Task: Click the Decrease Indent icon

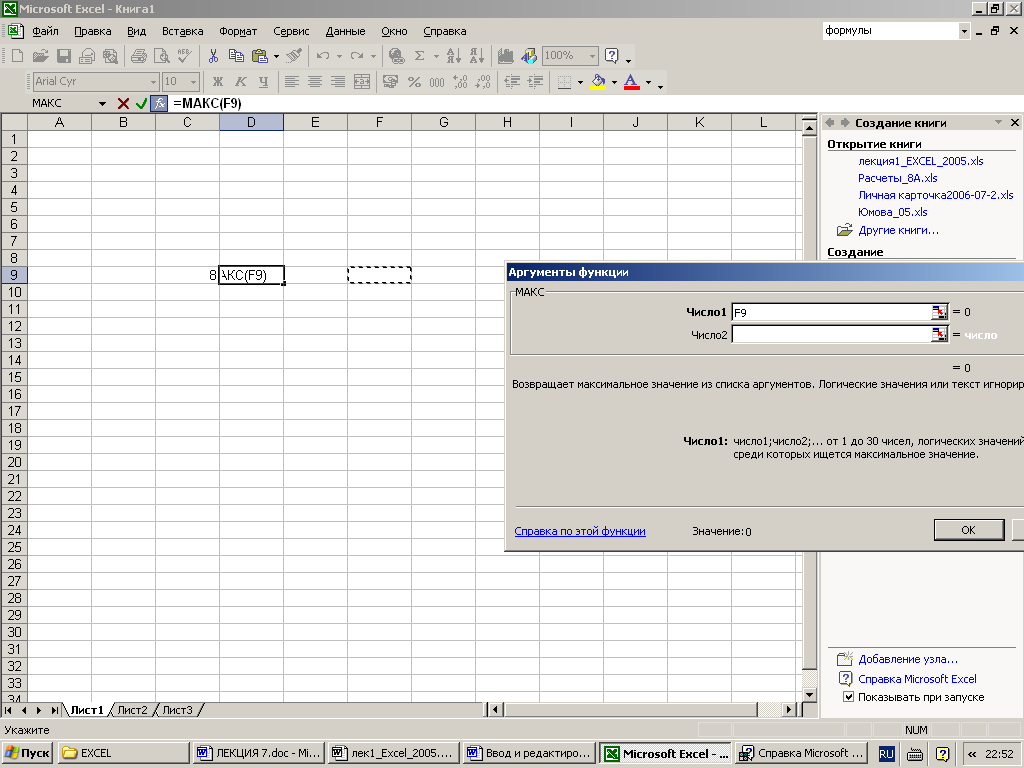Action: coord(512,82)
